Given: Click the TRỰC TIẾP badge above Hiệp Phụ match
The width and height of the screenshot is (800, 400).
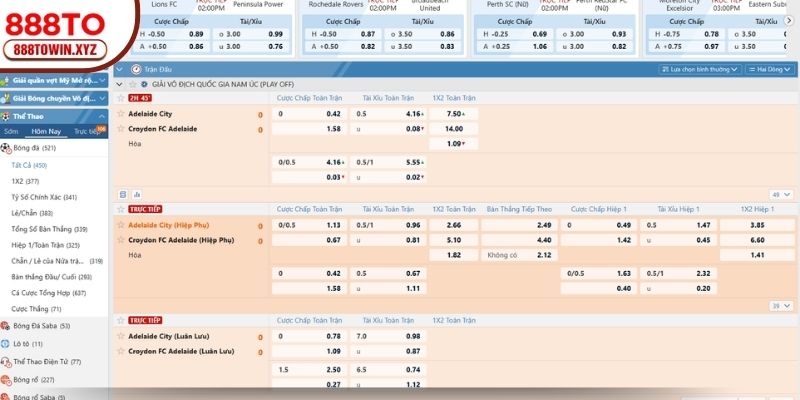Looking at the screenshot, I should (x=145, y=209).
